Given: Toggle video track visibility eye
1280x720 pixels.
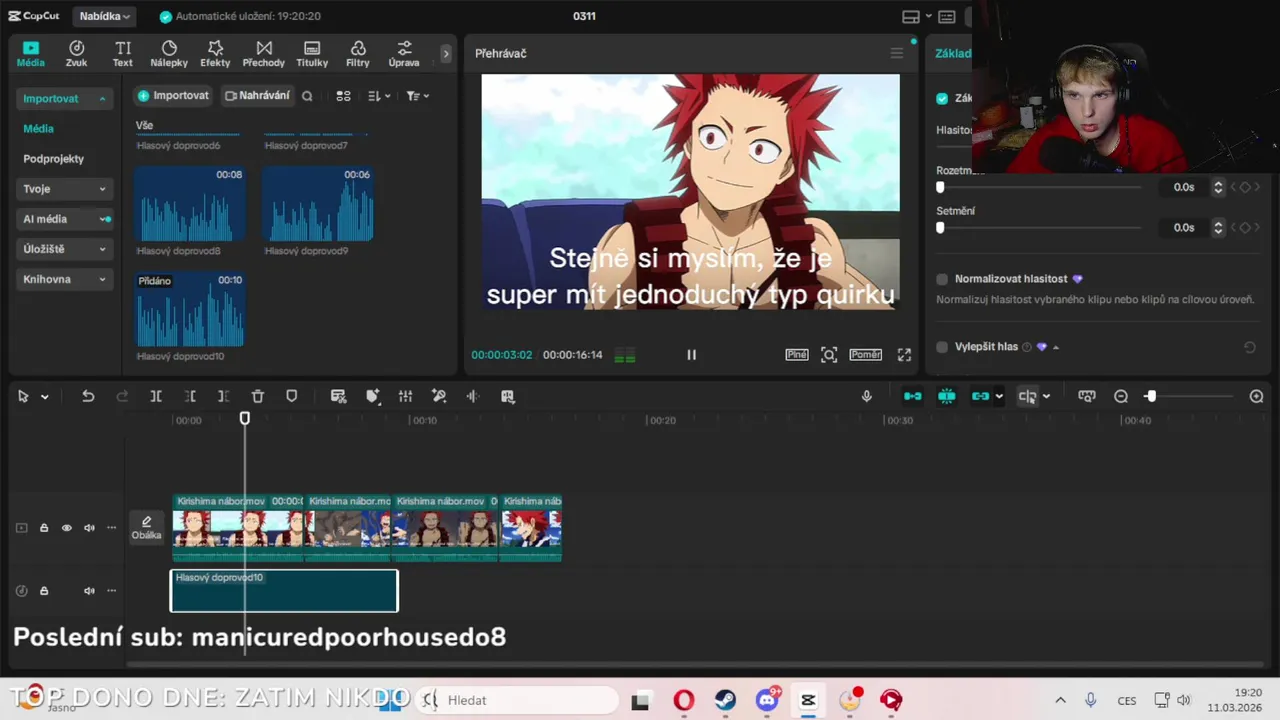Looking at the screenshot, I should (x=66, y=528).
